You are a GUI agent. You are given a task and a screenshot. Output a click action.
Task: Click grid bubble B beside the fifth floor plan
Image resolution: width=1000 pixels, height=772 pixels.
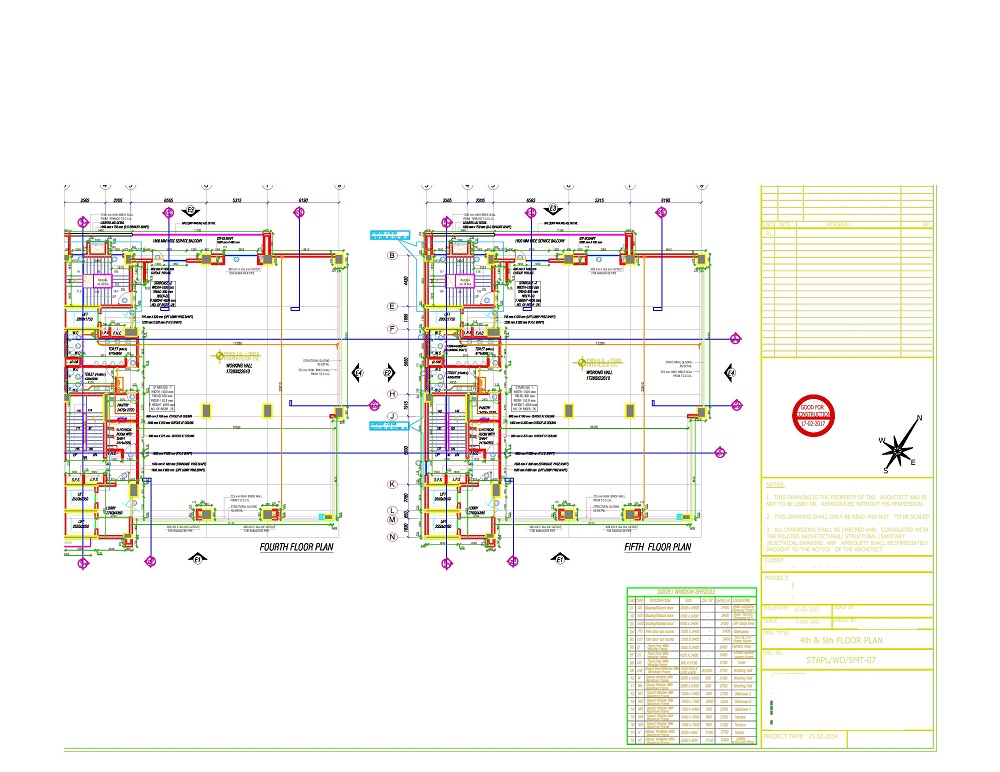point(393,256)
